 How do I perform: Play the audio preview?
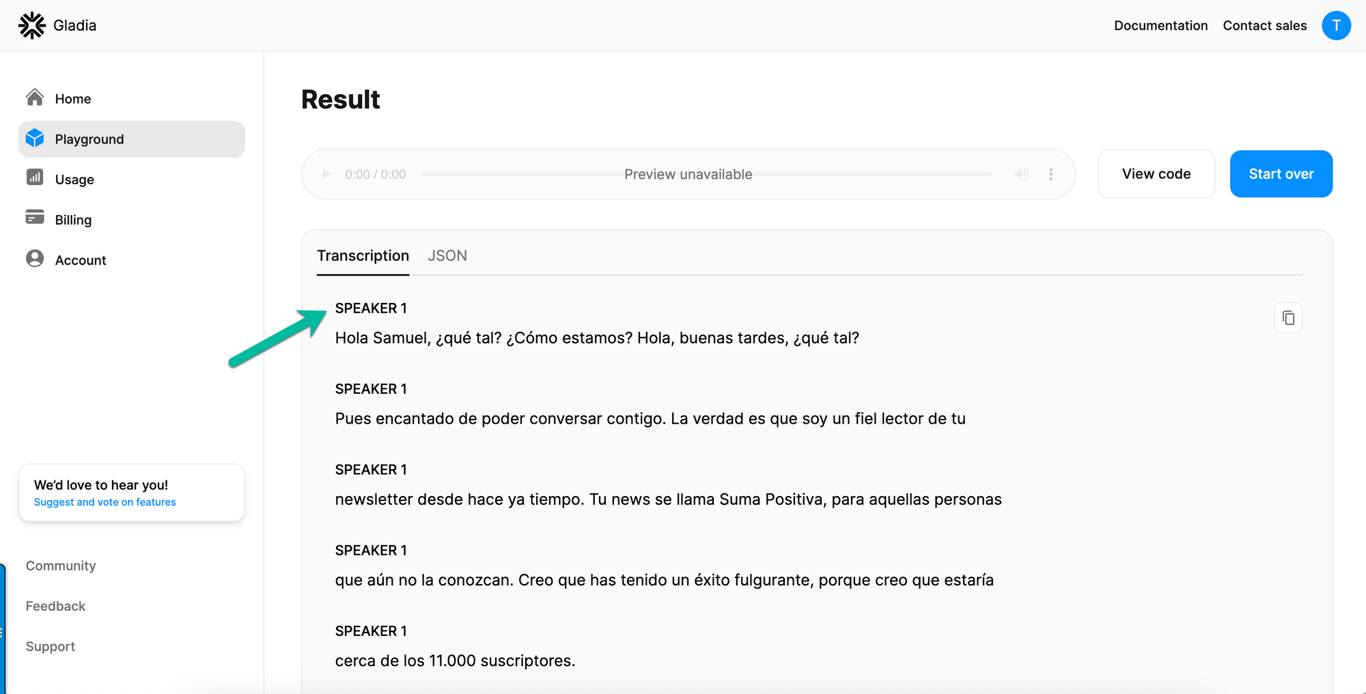pos(326,174)
